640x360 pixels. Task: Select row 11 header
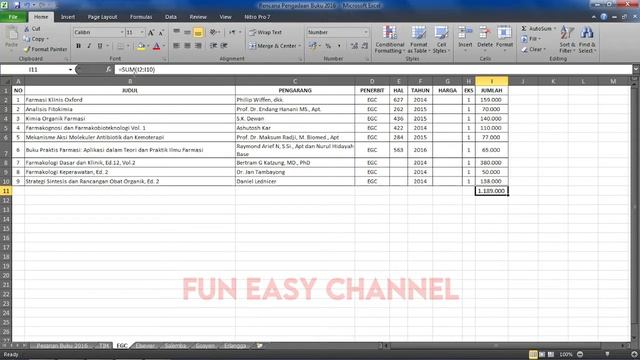[x=6, y=191]
